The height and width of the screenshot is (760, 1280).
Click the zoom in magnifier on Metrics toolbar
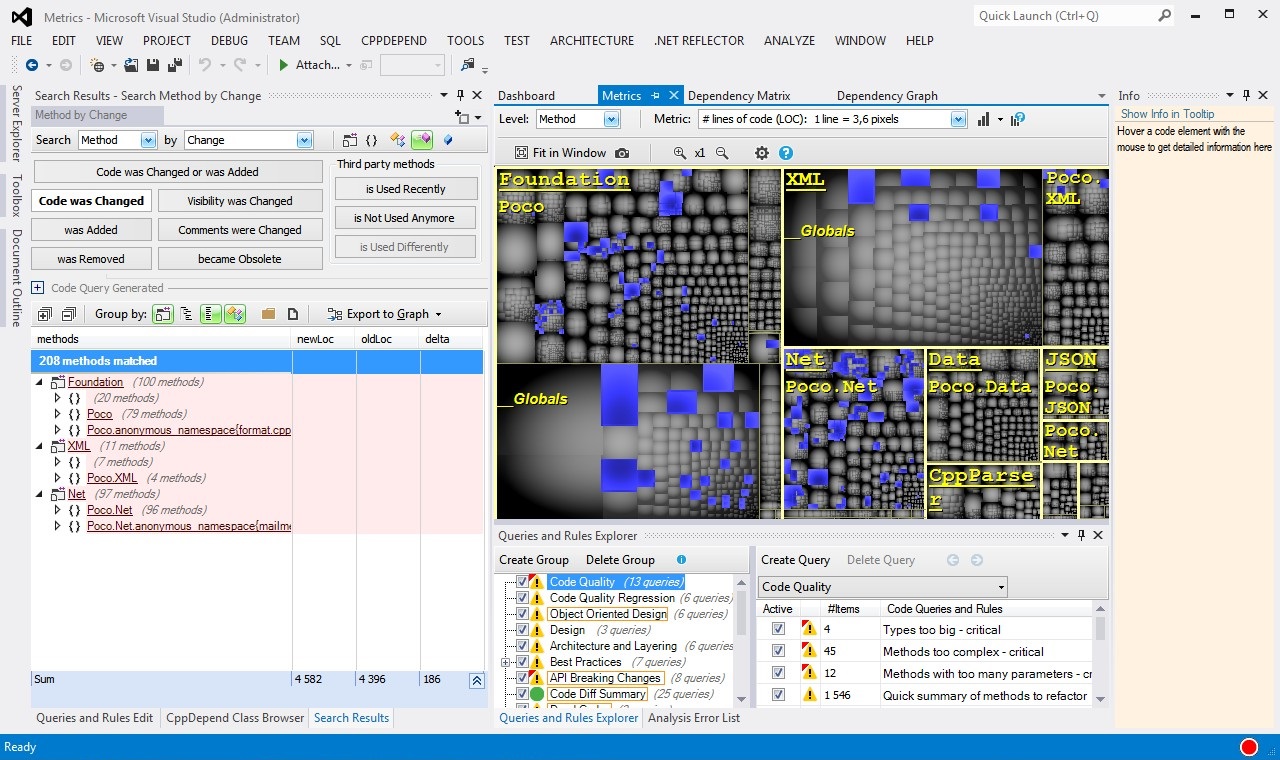(680, 153)
